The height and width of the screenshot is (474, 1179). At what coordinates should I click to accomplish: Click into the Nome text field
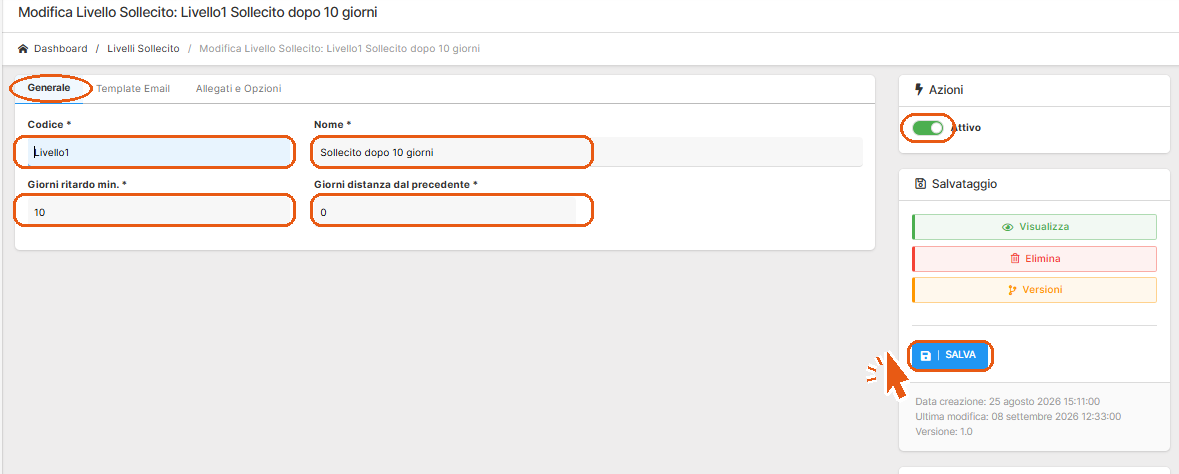[x=588, y=153]
